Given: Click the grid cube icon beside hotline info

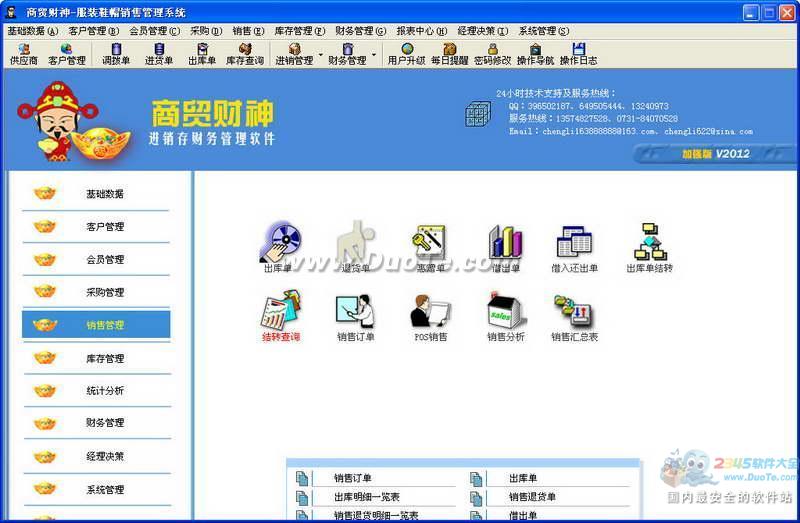Looking at the screenshot, I should pos(478,114).
